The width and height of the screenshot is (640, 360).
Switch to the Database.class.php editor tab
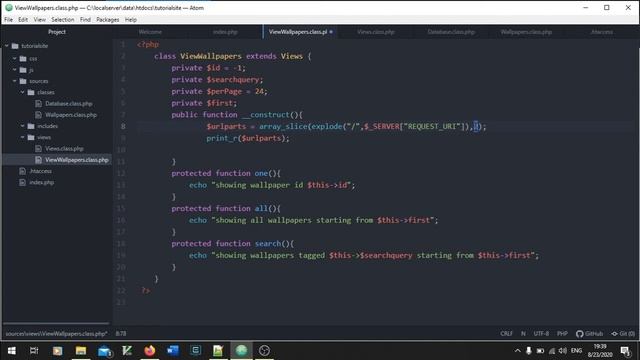[451, 32]
